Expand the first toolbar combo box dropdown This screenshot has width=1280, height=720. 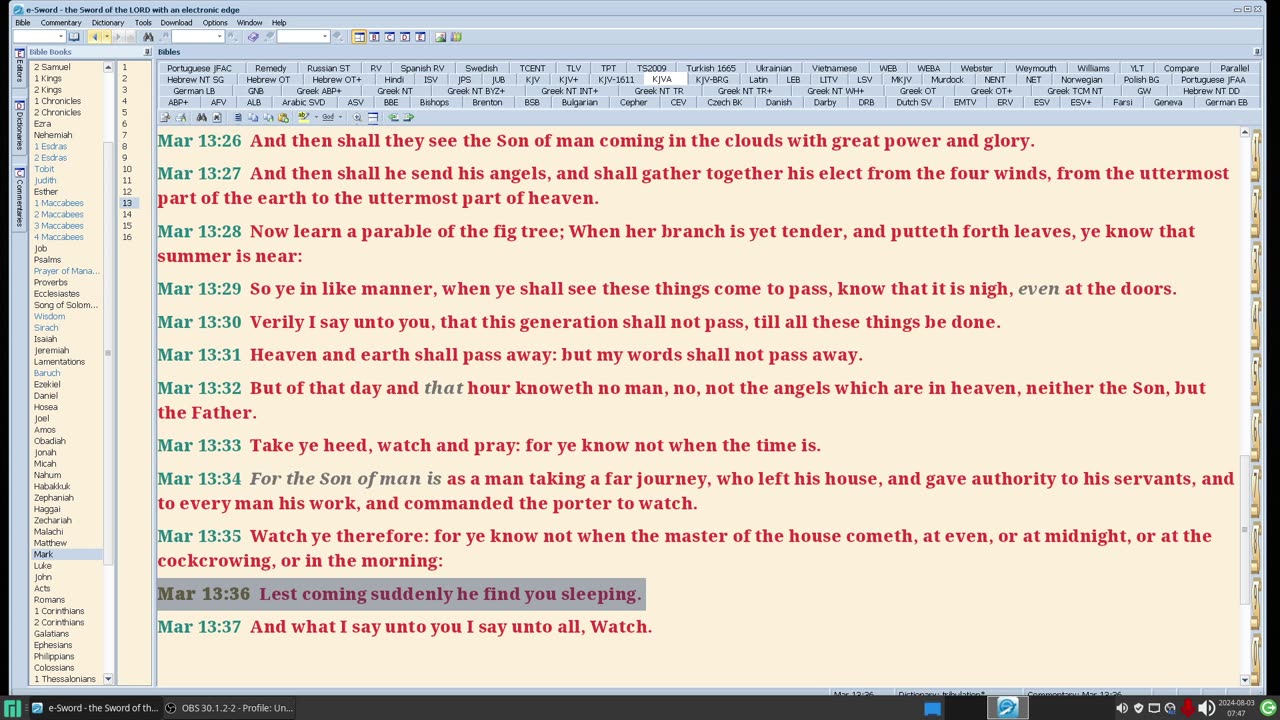[61, 37]
